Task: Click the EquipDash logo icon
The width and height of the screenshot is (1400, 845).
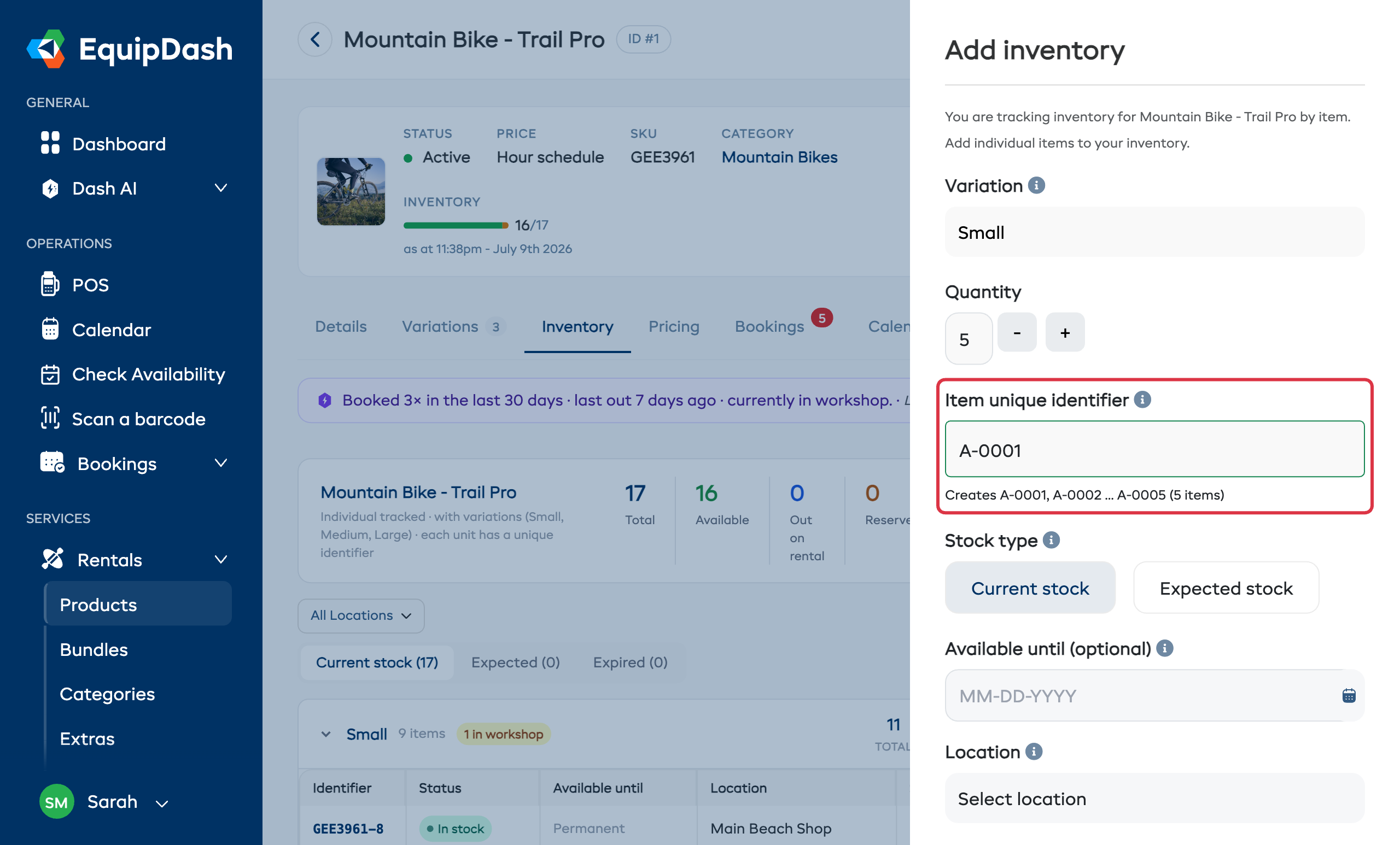Action: pyautogui.click(x=46, y=49)
